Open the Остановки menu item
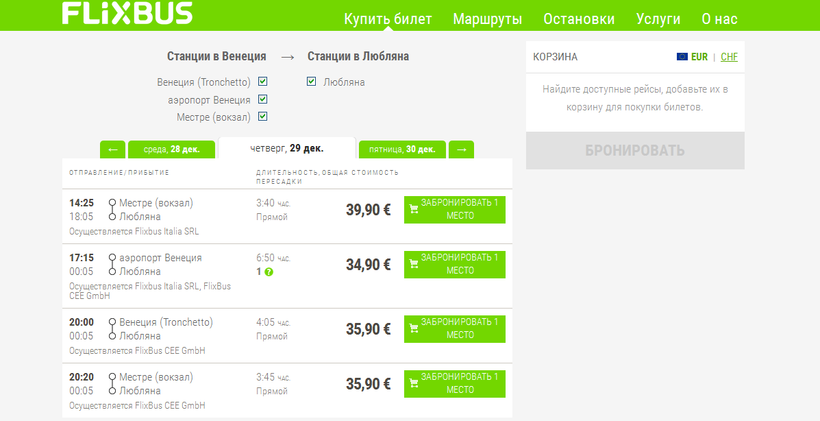 click(579, 18)
